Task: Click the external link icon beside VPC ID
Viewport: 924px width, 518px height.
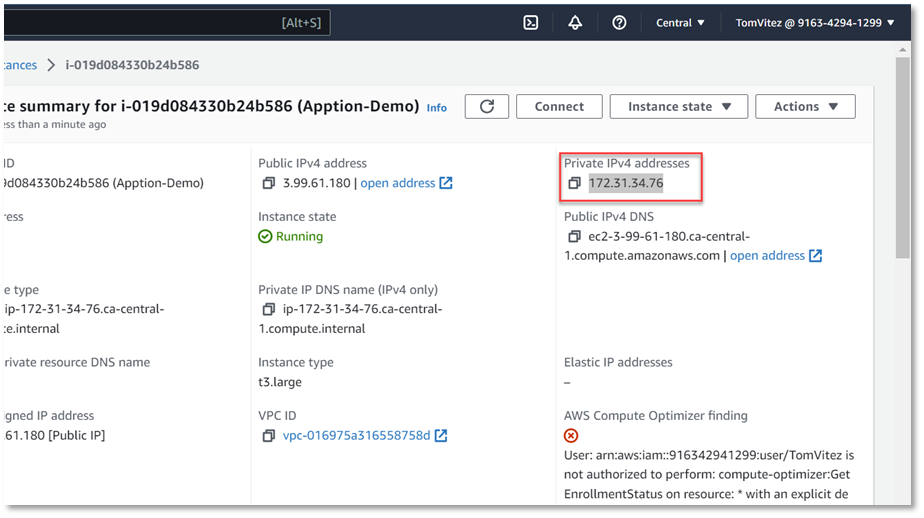Action: (x=441, y=436)
